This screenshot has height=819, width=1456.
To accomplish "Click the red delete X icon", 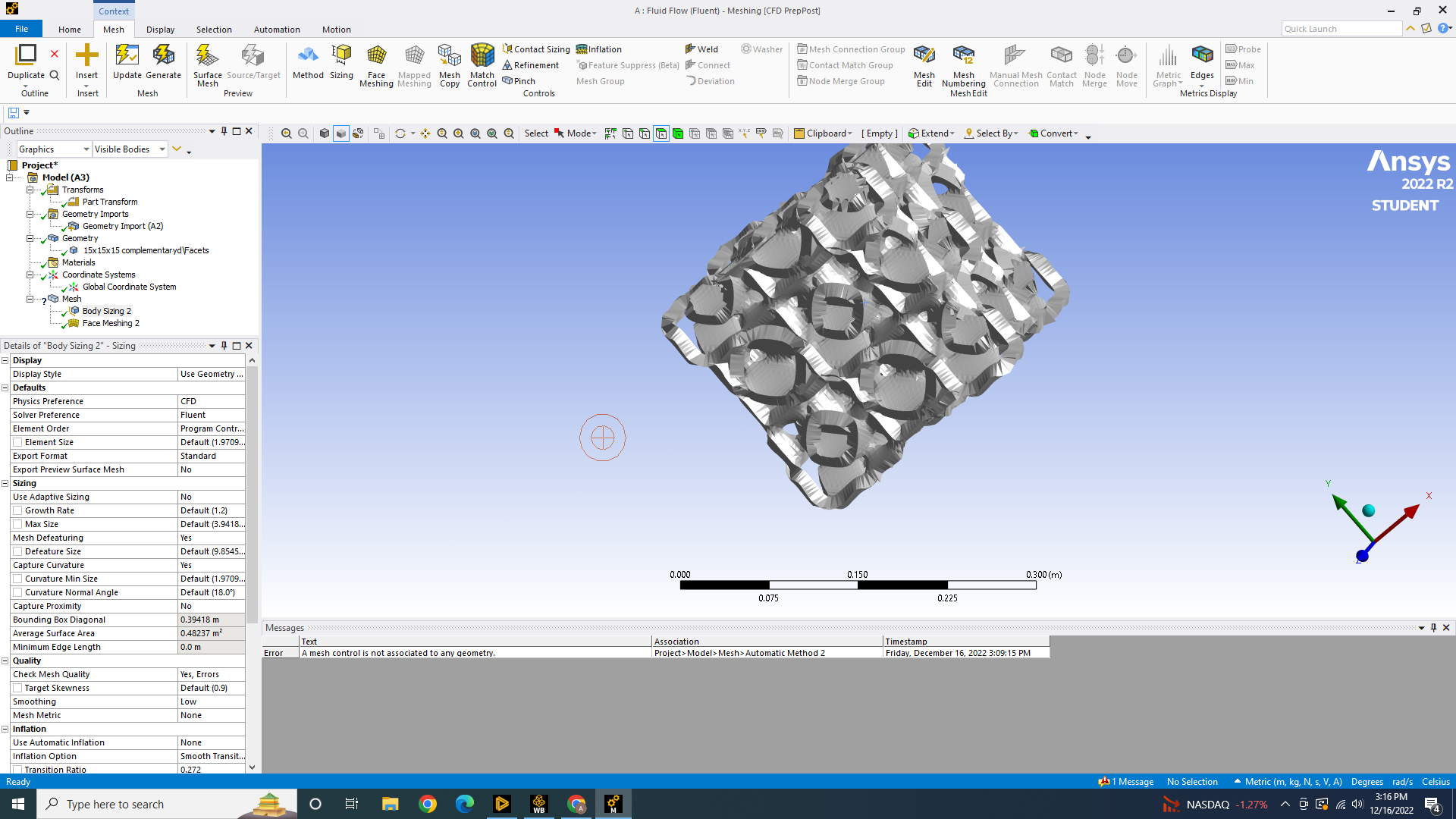I will point(55,54).
